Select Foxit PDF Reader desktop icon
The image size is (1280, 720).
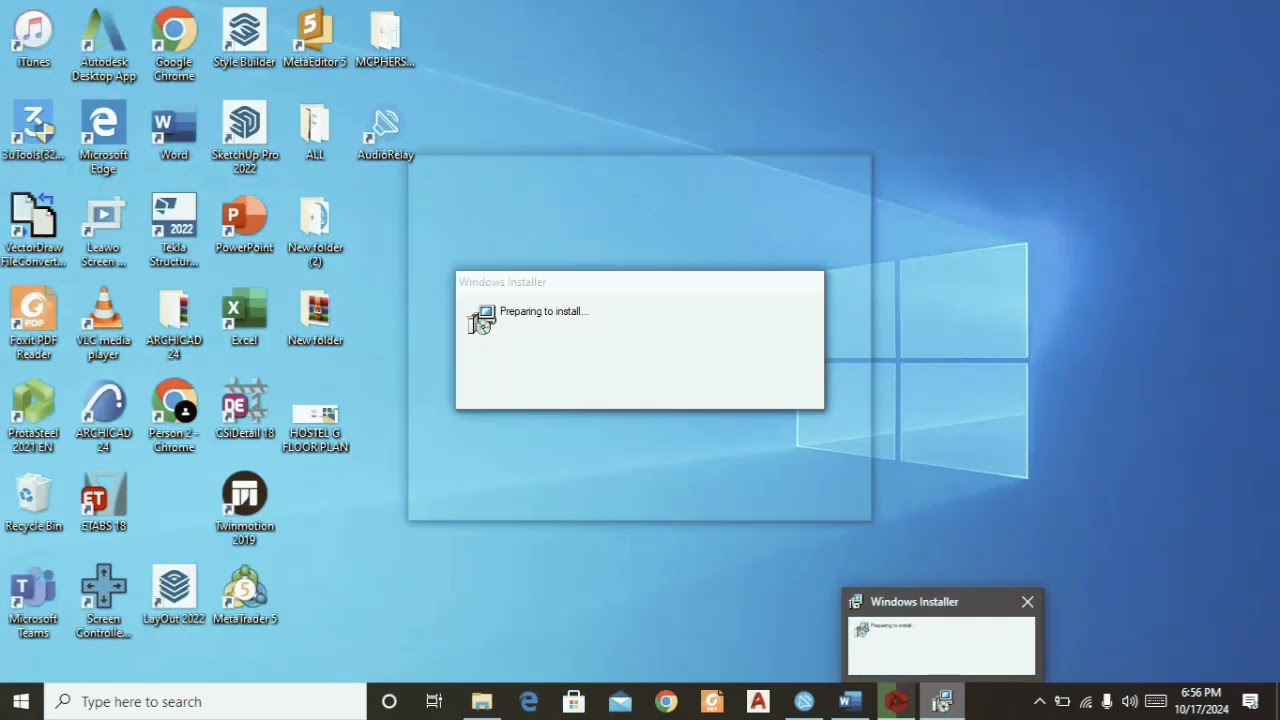coord(33,325)
